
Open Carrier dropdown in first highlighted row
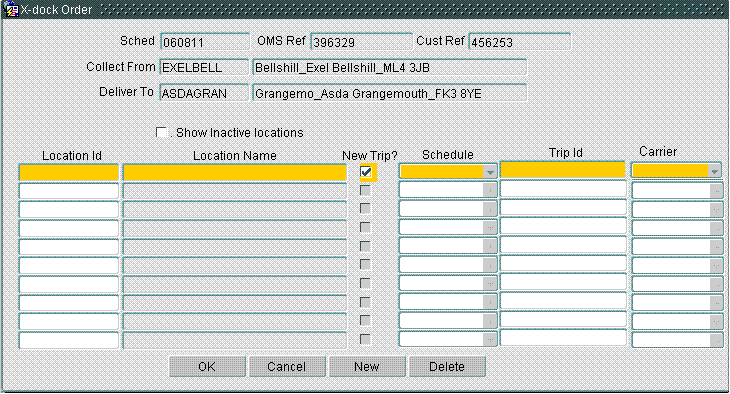coord(715,171)
